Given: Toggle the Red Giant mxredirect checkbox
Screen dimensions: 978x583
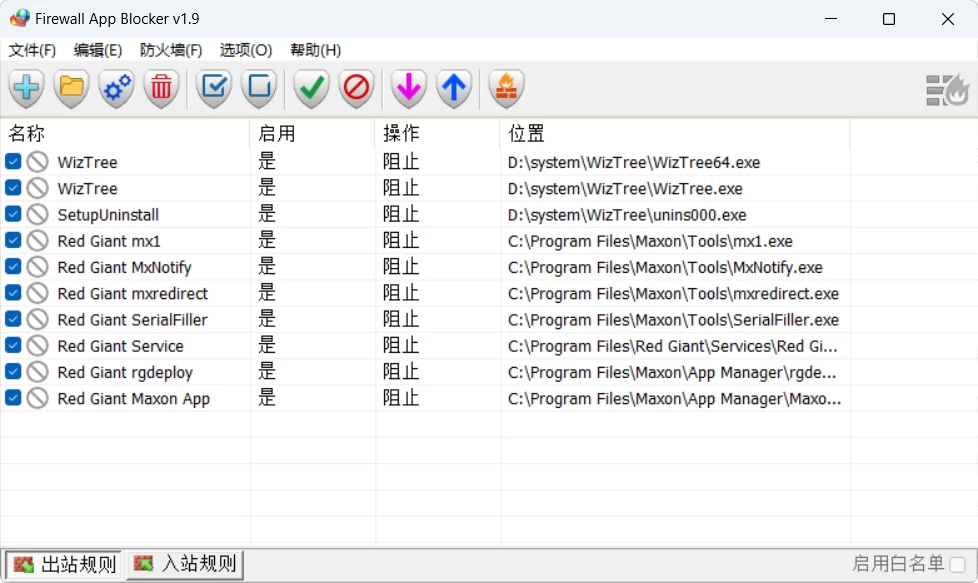Looking at the screenshot, I should coord(13,292).
